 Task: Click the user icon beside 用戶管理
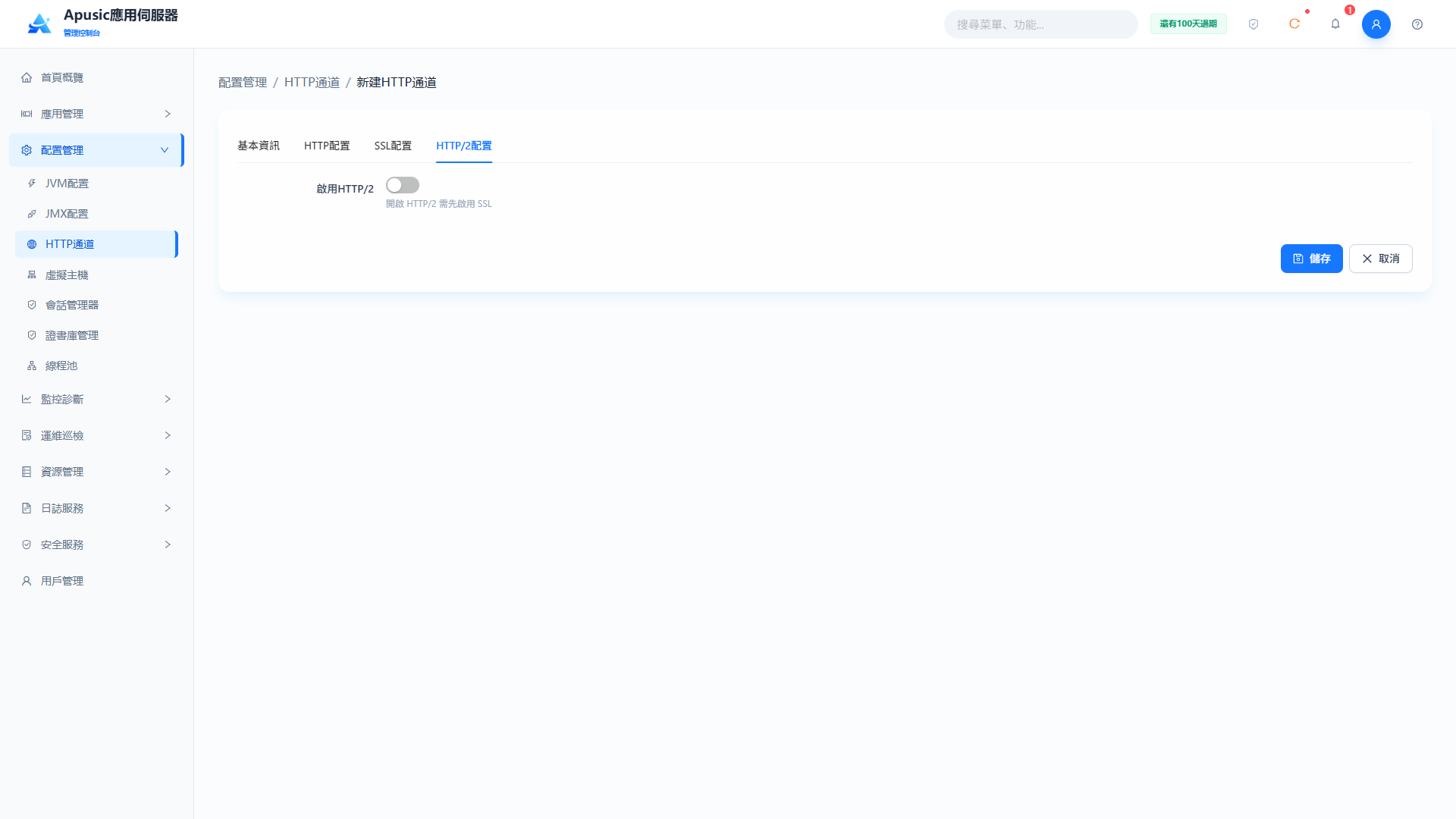pos(27,581)
